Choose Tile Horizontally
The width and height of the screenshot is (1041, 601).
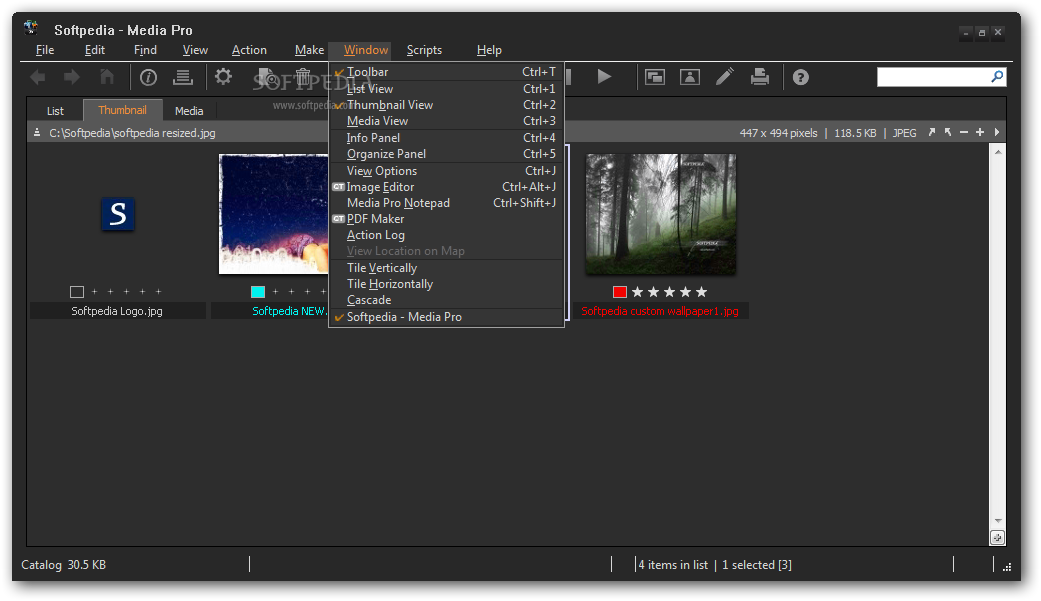click(446, 284)
